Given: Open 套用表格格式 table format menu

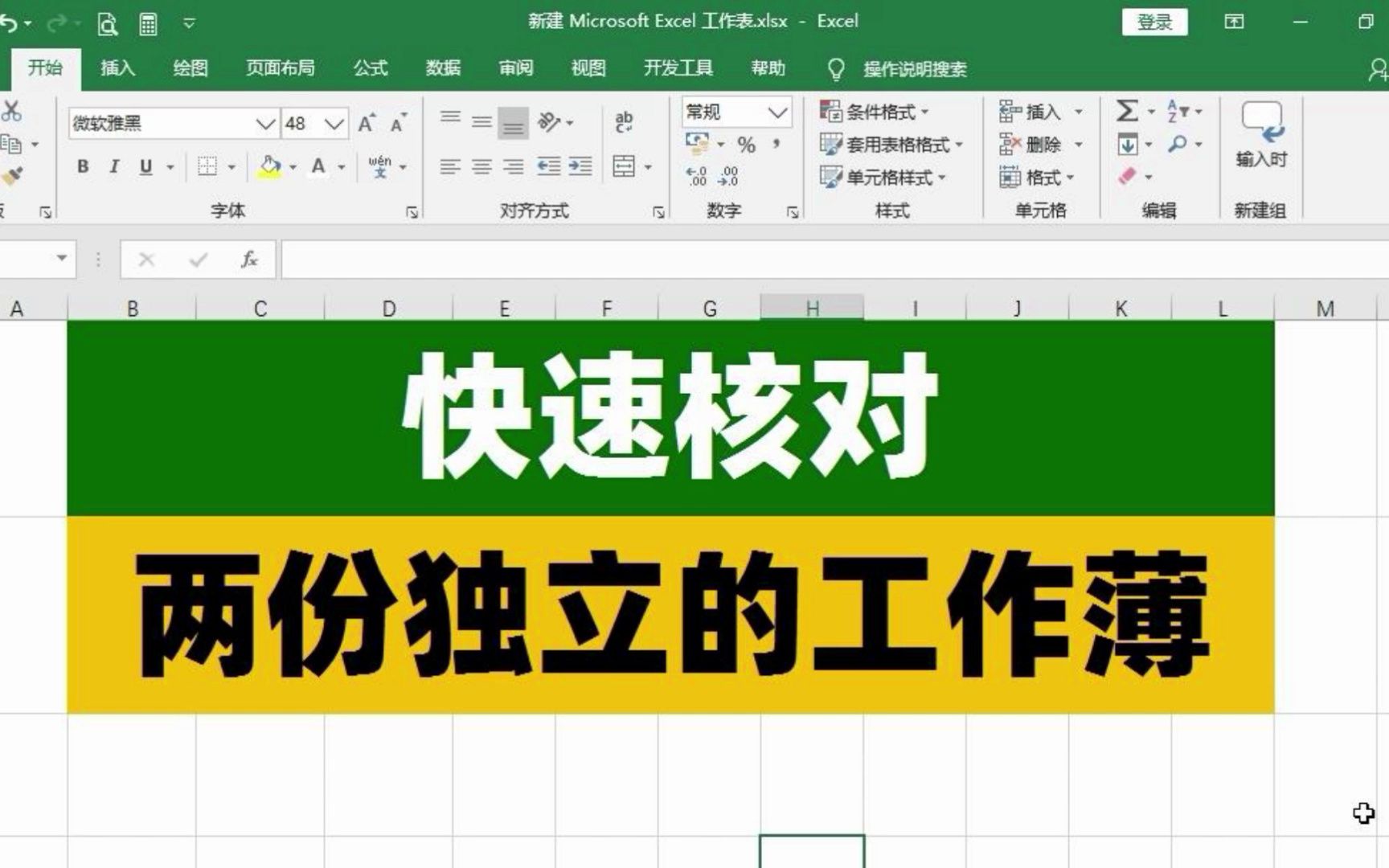Looking at the screenshot, I should [891, 145].
